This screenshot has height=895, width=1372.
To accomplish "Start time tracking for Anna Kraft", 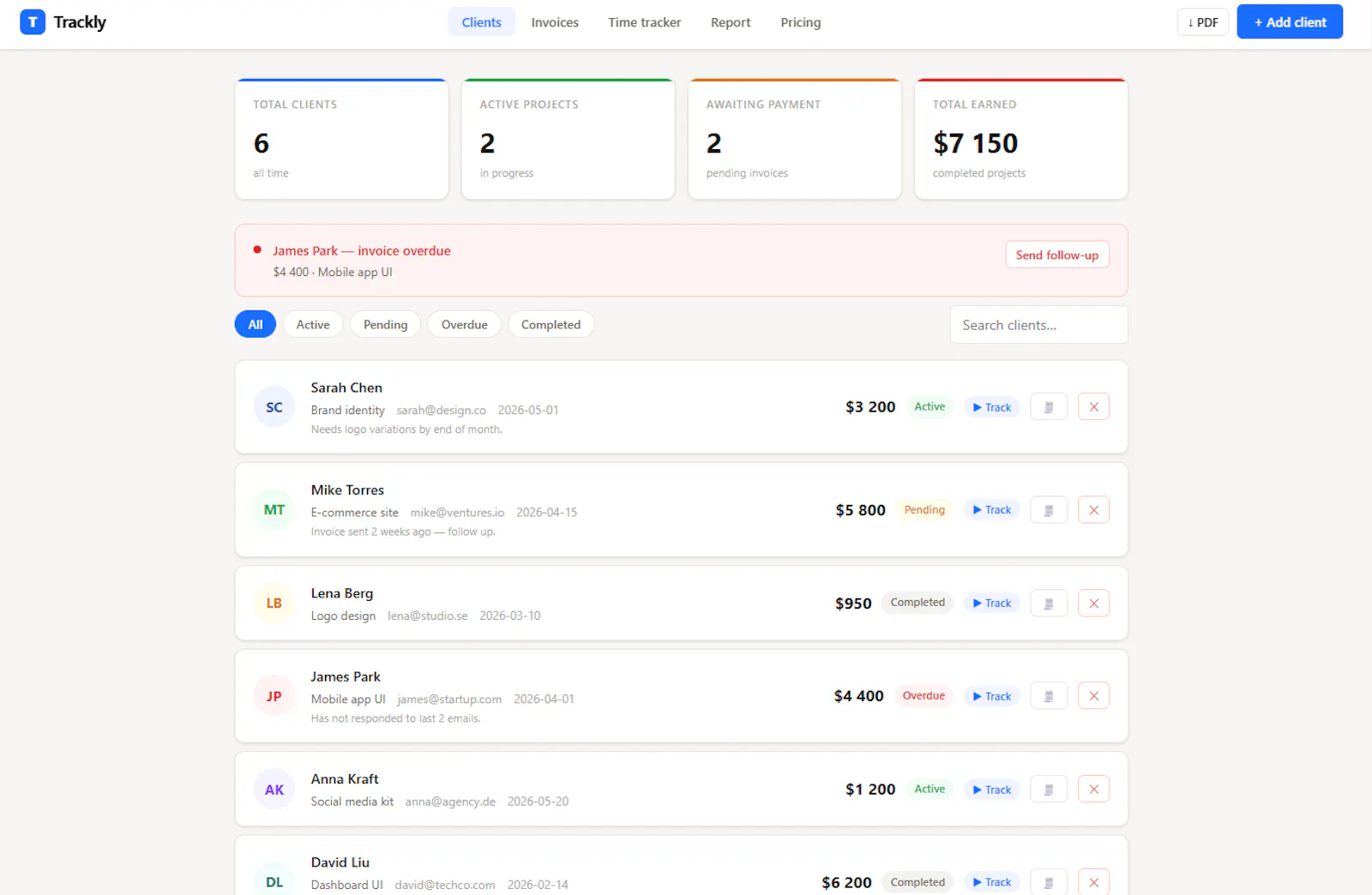I will click(x=991, y=790).
